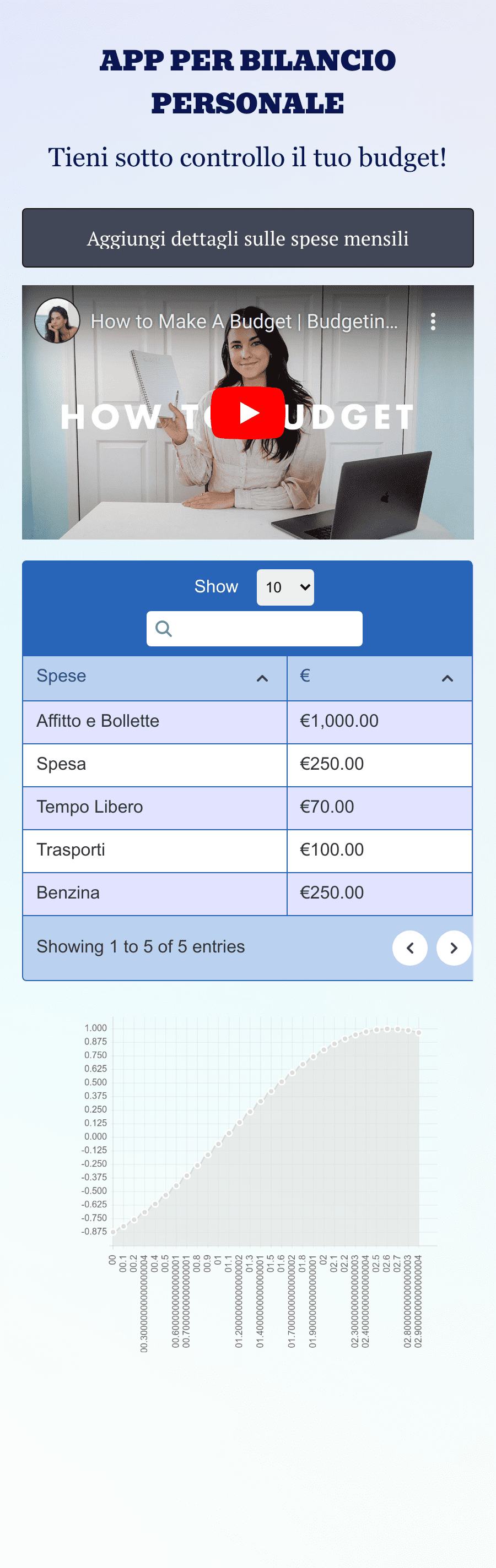The height and width of the screenshot is (1568, 496).
Task: Open the video's three-dot options menu
Action: click(x=433, y=321)
